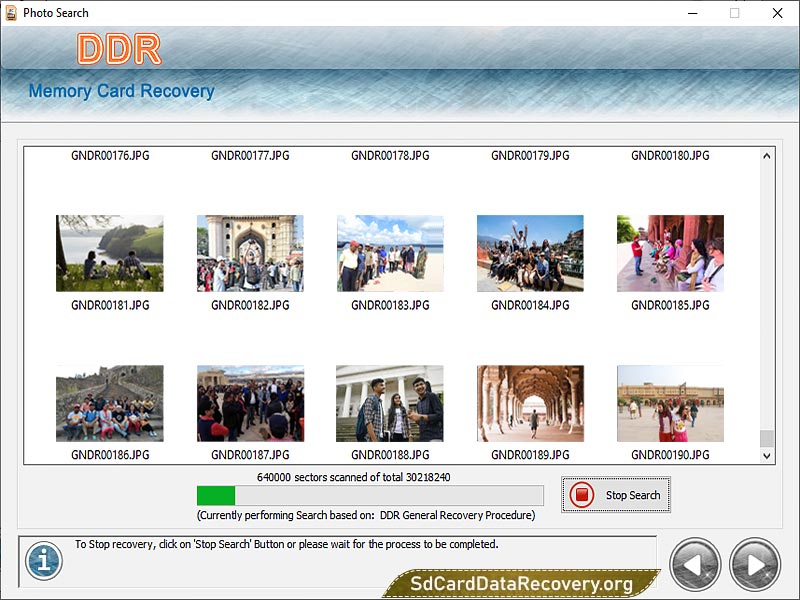Click the scrollbar down arrow
Viewport: 800px width, 600px height.
tap(765, 455)
